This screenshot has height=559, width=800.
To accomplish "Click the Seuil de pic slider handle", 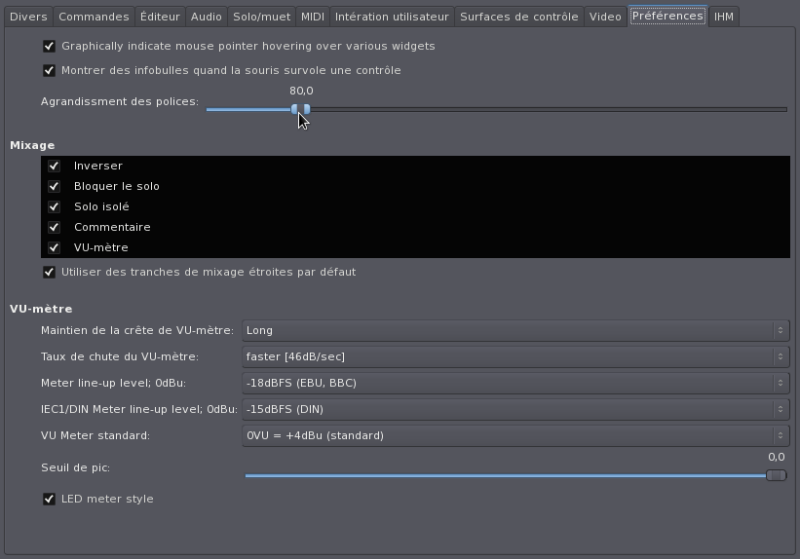I will [x=776, y=475].
